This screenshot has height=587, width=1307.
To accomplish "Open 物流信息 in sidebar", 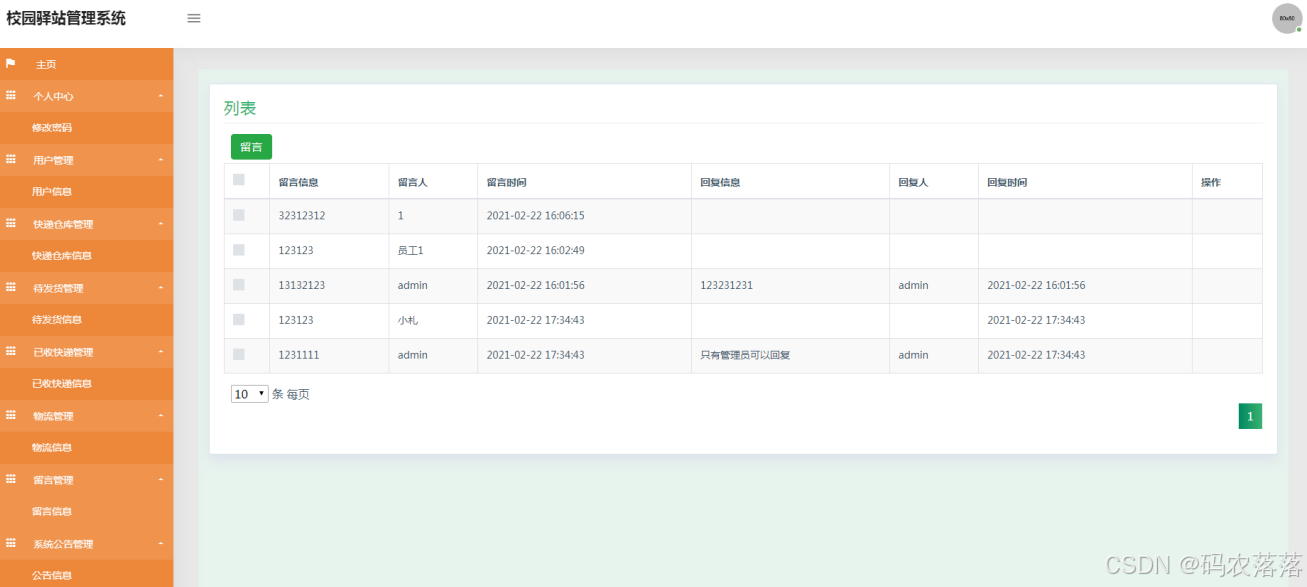I will point(52,448).
